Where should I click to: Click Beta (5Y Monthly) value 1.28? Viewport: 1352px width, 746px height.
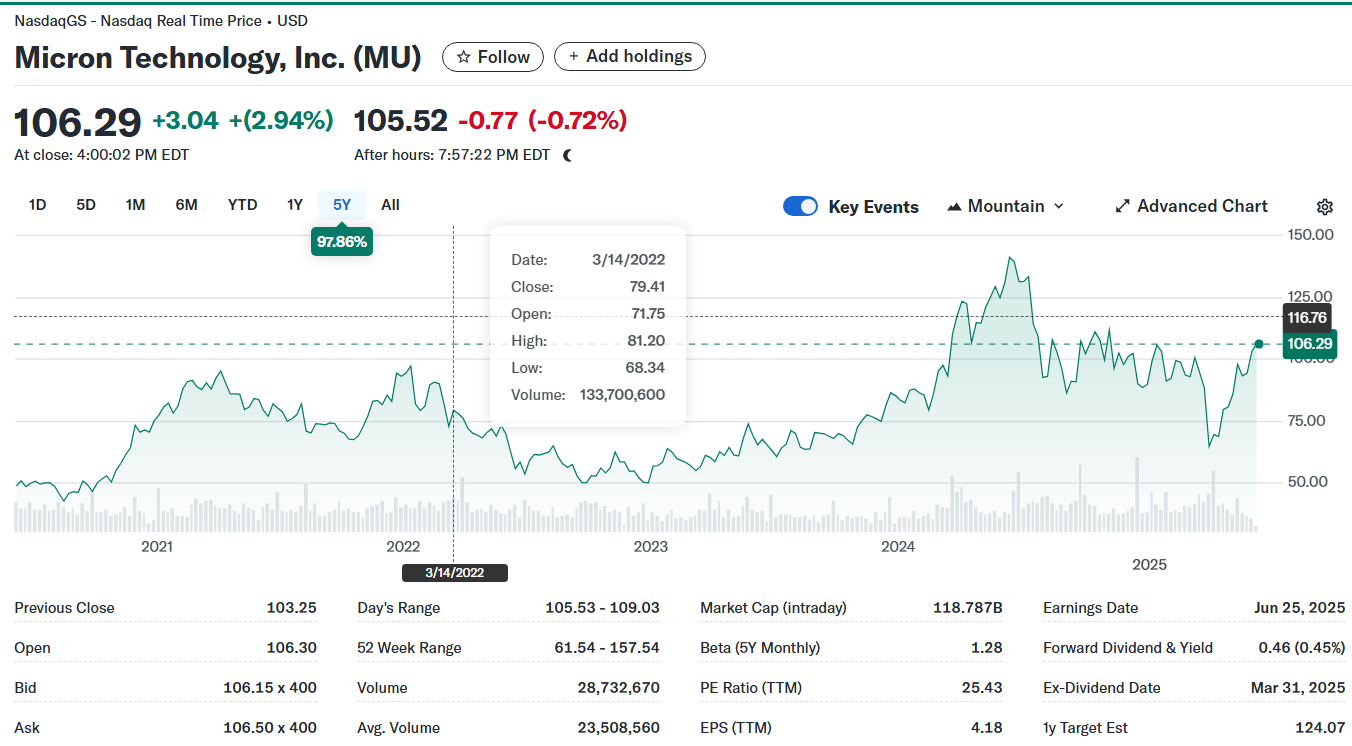click(987, 648)
